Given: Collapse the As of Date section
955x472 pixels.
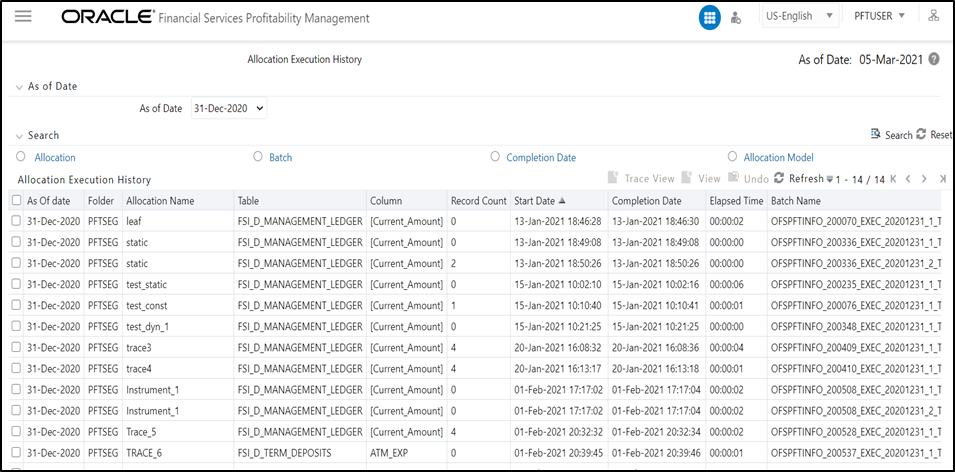Looking at the screenshot, I should pyautogui.click(x=19, y=87).
